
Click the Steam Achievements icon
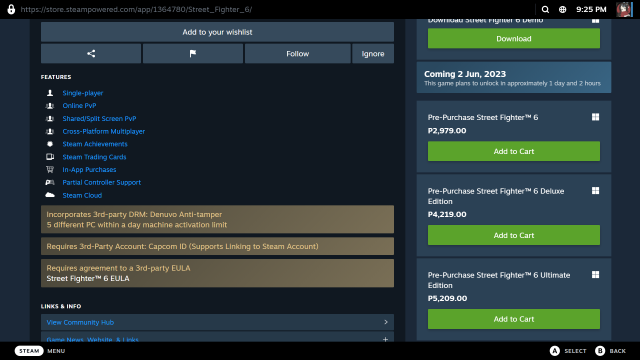(50, 144)
